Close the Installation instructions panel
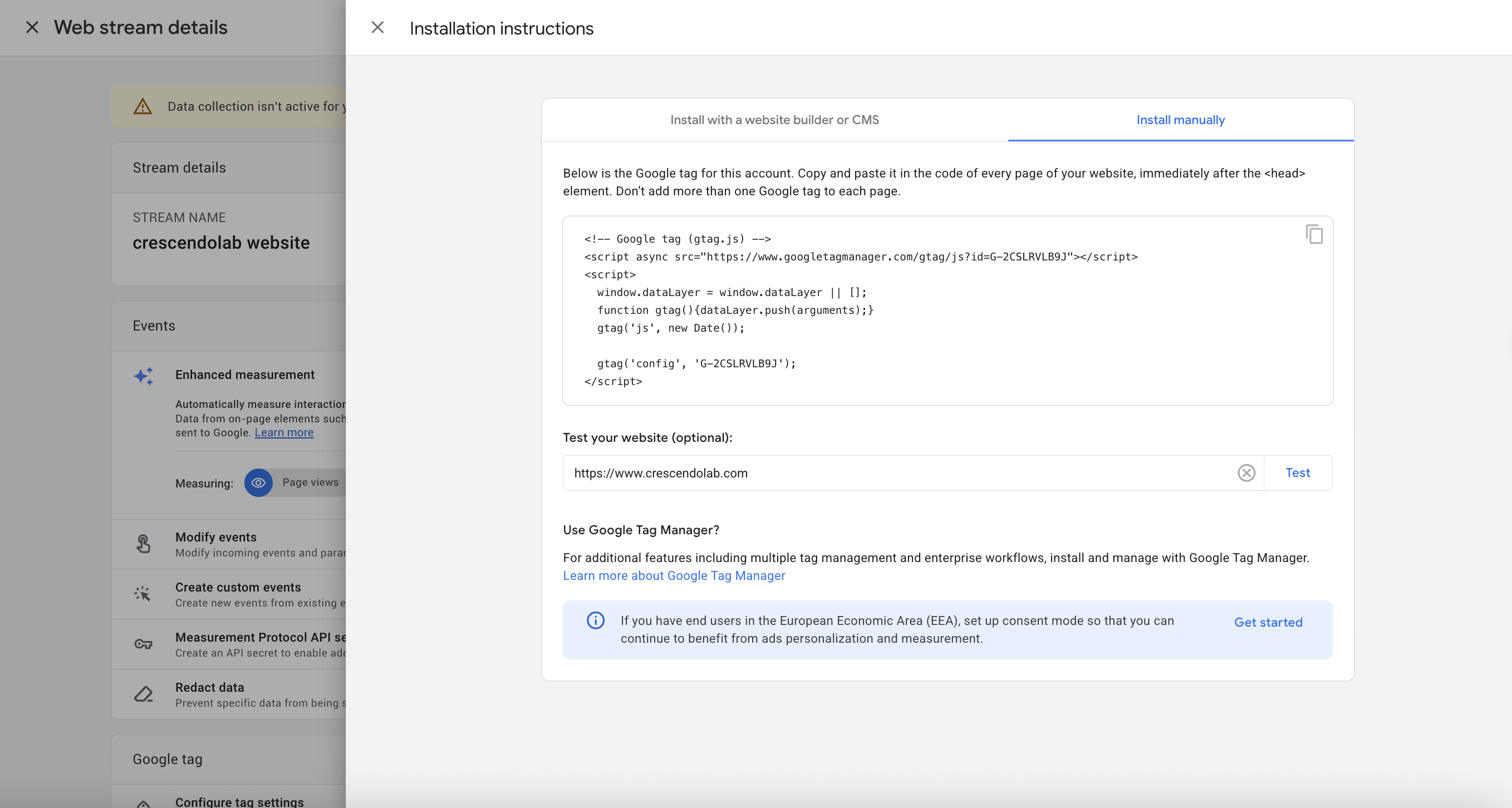 click(x=377, y=28)
